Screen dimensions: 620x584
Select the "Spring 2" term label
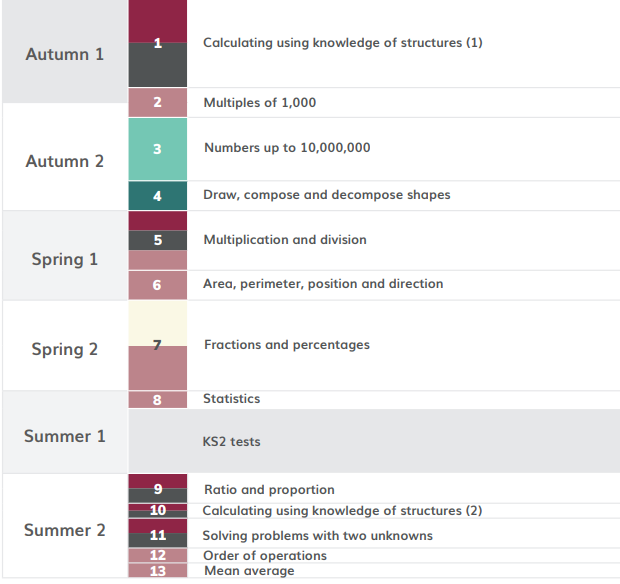pyautogui.click(x=65, y=349)
